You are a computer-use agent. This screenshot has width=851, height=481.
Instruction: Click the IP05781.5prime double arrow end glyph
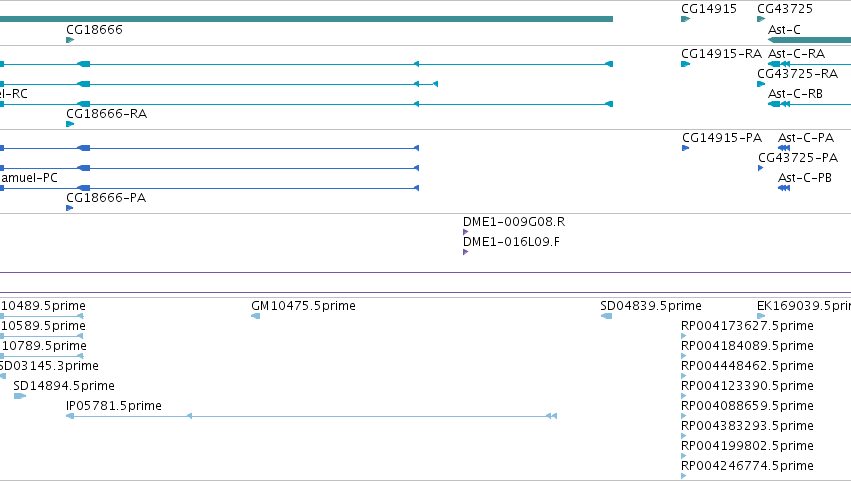[551, 416]
